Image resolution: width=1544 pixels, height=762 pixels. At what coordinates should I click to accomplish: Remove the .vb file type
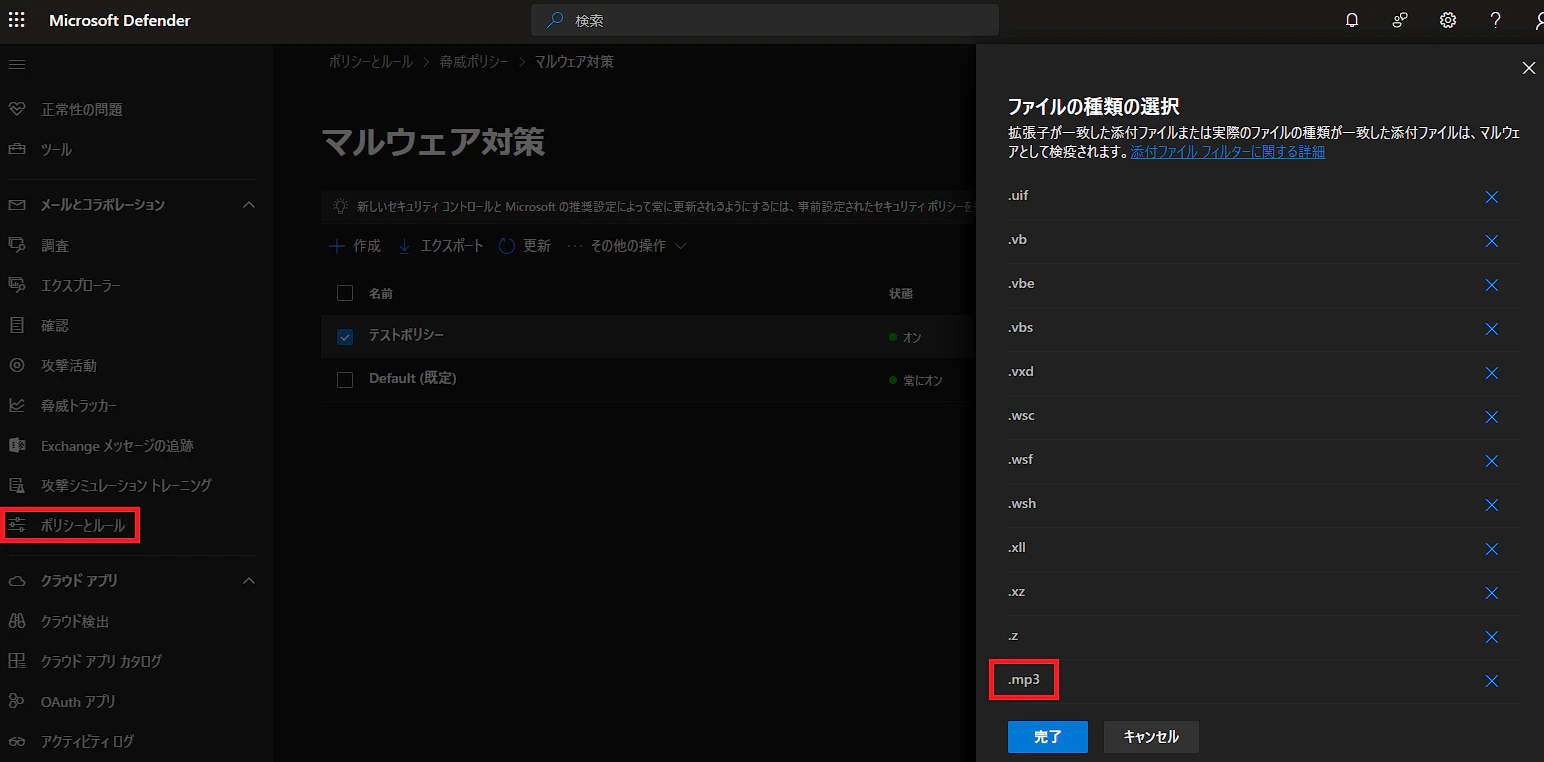(x=1492, y=241)
